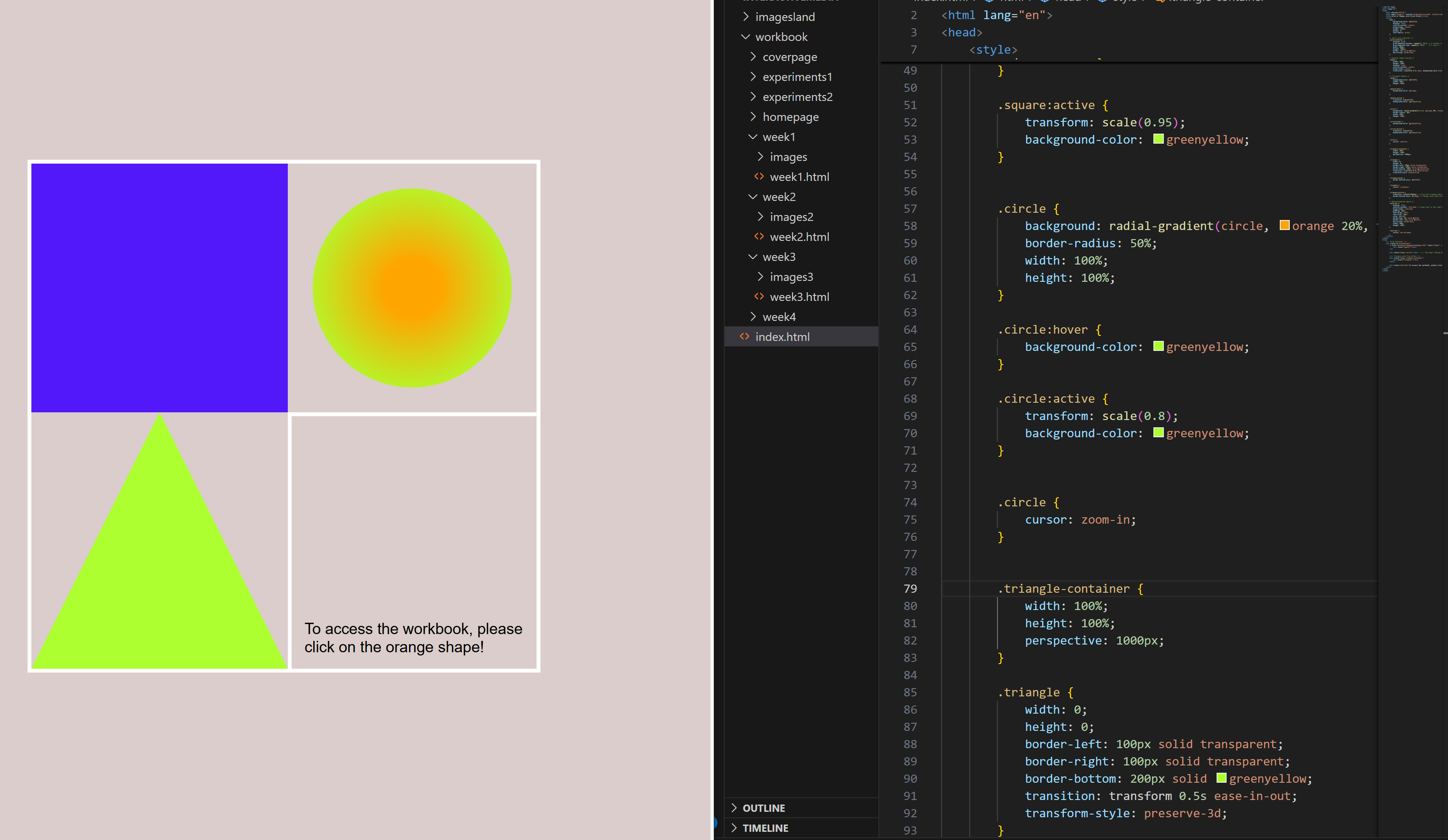Click the .triangle-container selector text
1448x840 pixels.
[1063, 589]
